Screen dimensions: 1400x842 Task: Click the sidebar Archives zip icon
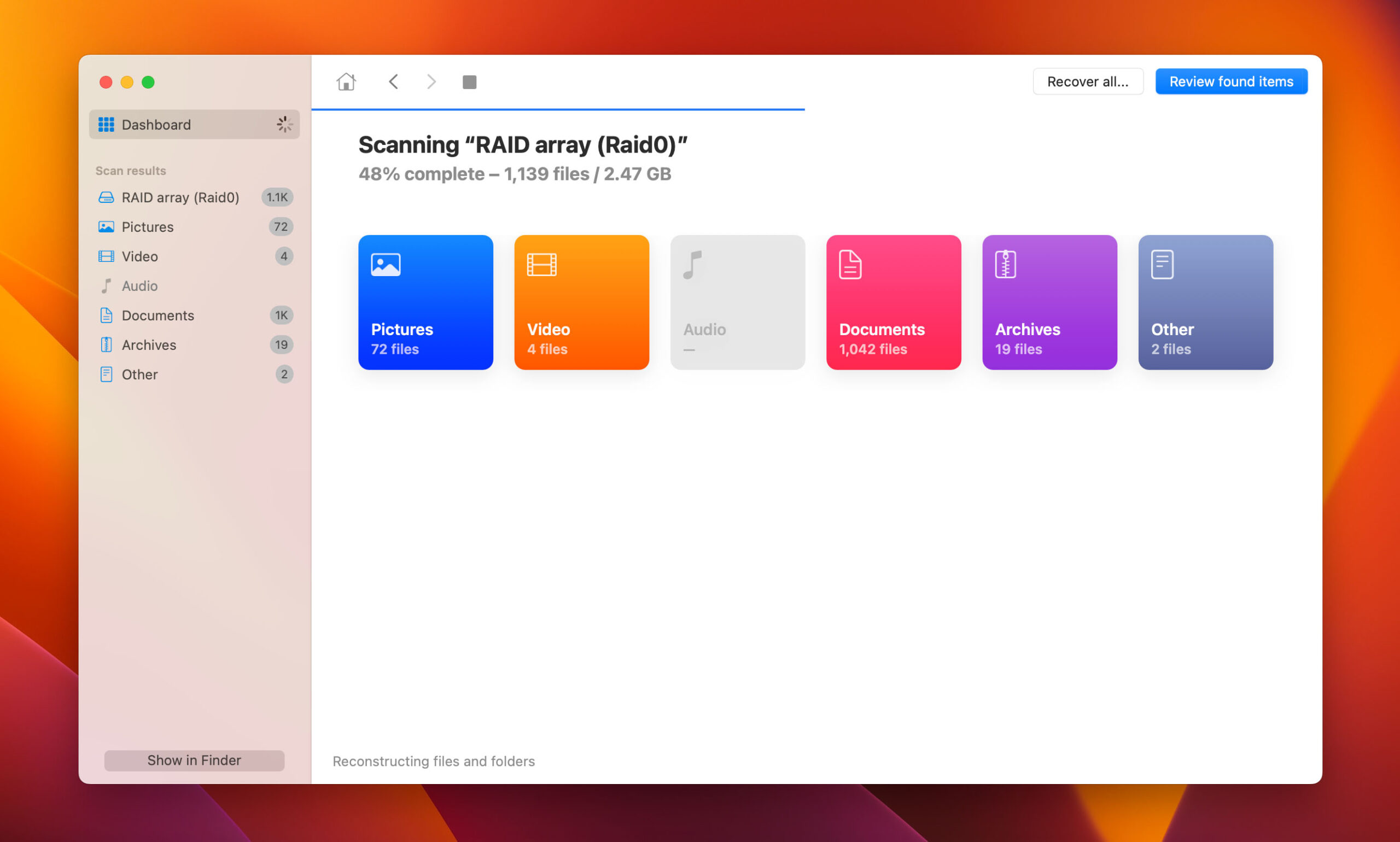106,344
